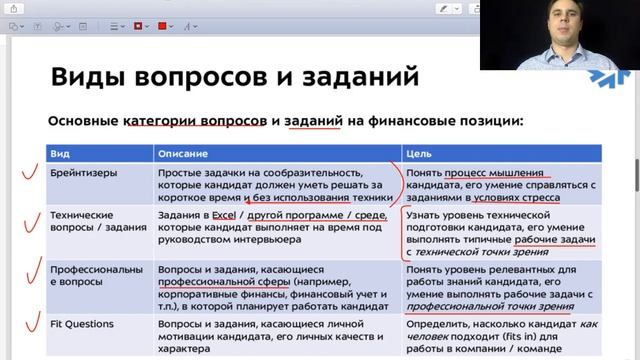Click the goal 'Понять процесс мышления кандидата'

[501, 185]
